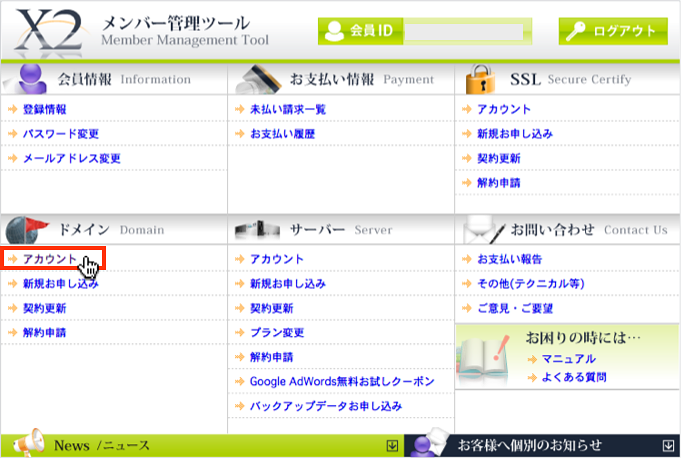Click arrow bullet beside Google AdWords無料お試しクーポン

point(239,382)
